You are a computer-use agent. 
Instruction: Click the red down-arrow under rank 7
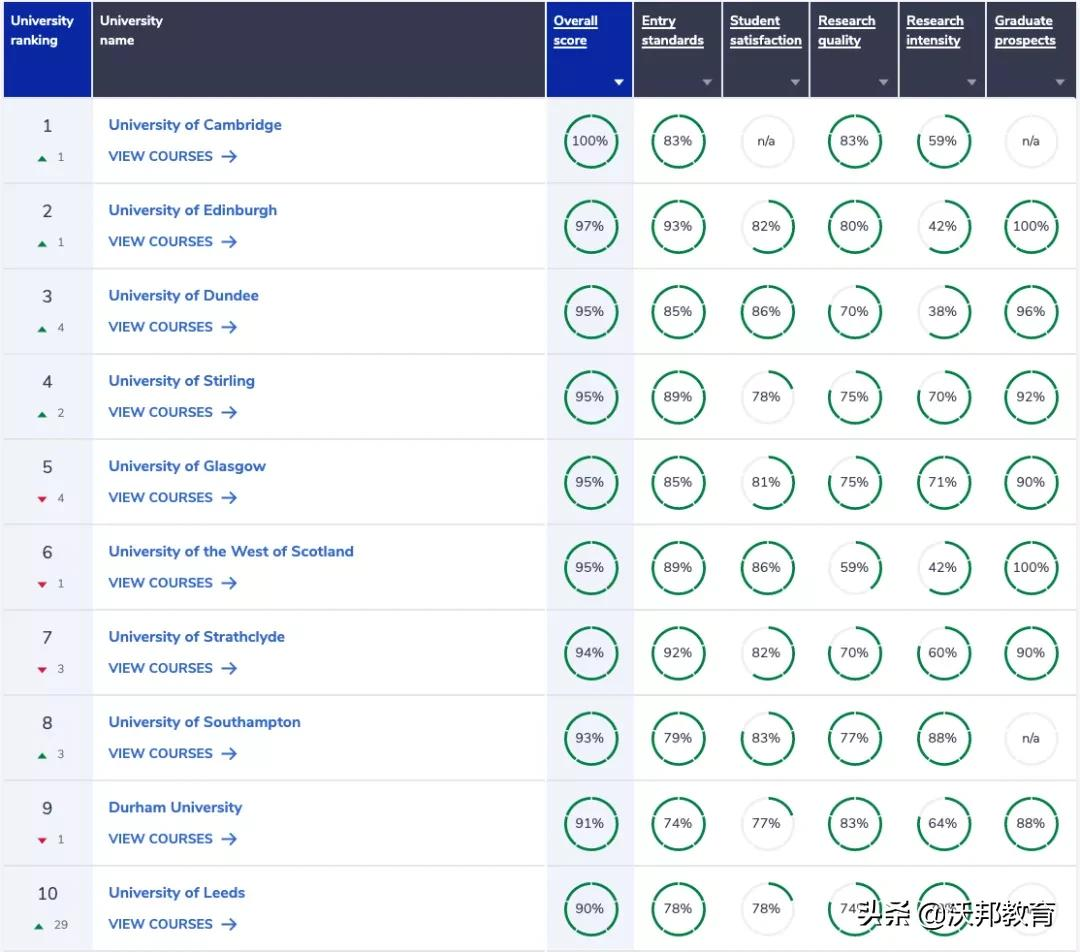tap(42, 670)
